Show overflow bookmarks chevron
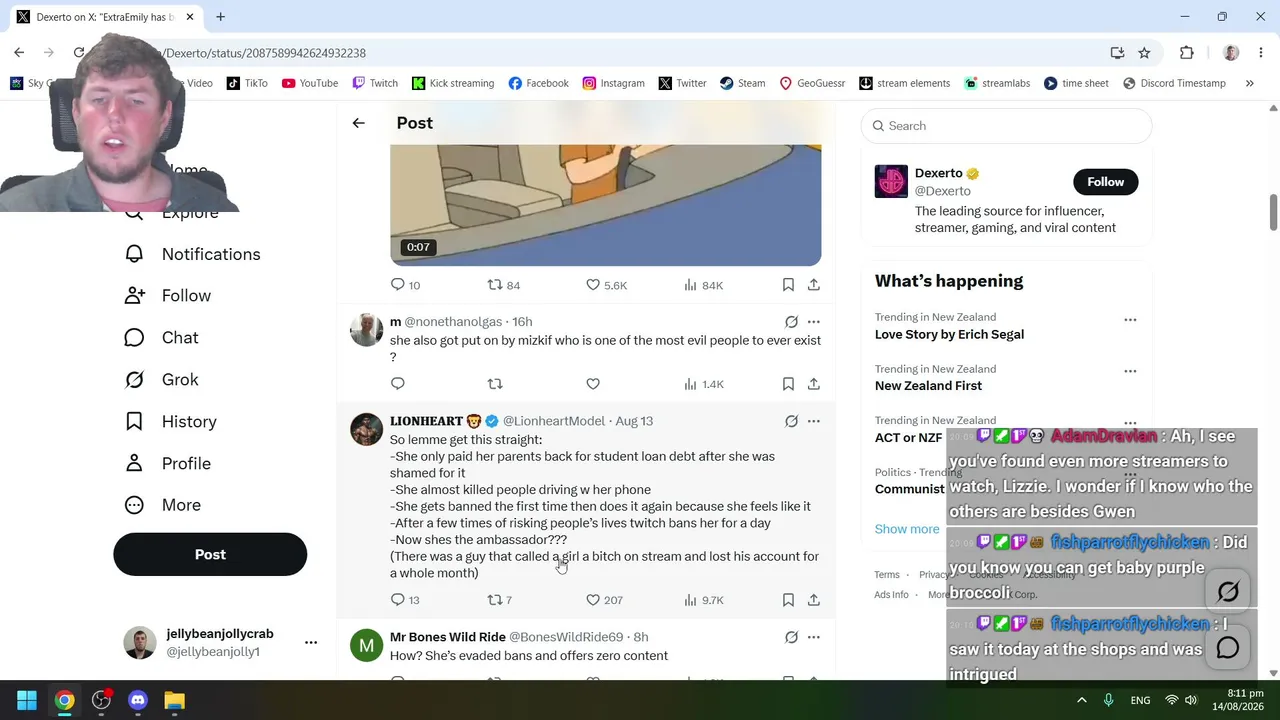 pyautogui.click(x=1249, y=83)
